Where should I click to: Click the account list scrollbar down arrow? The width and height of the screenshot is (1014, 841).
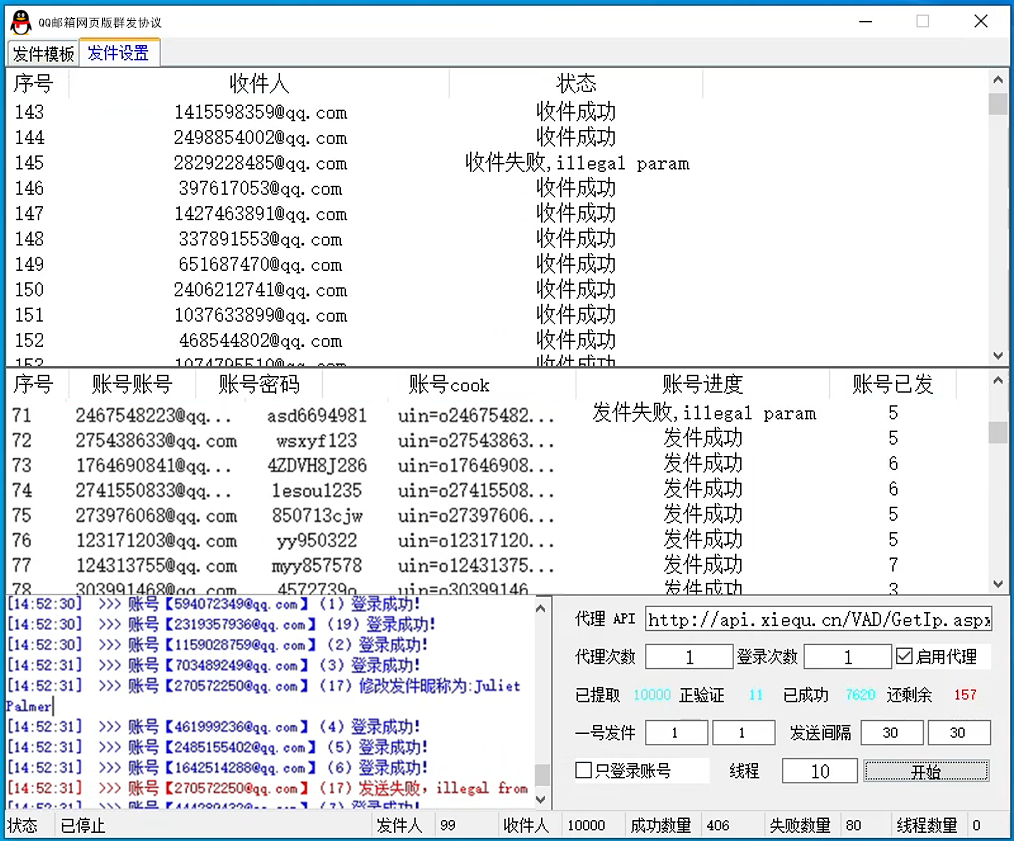pos(997,584)
